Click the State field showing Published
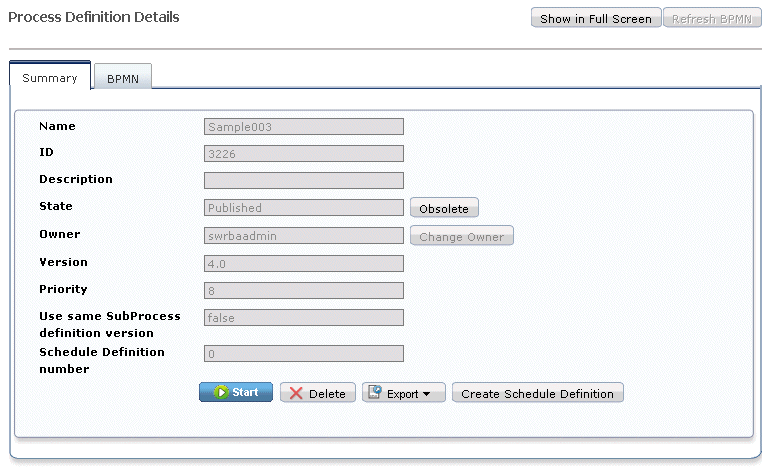This screenshot has height=469, width=774. click(x=304, y=207)
